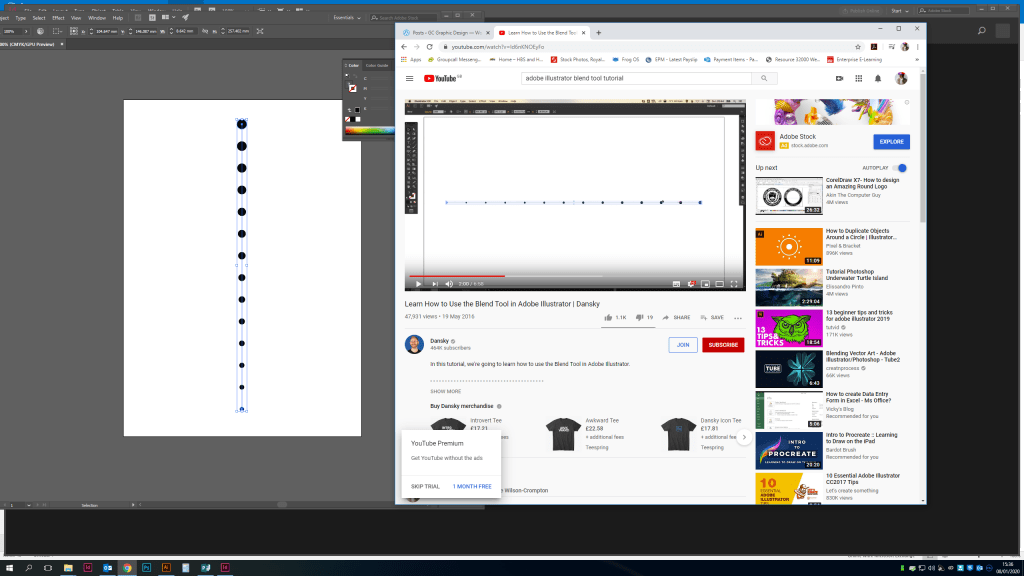Toggle the Autoplay switch
Image resolution: width=1024 pixels, height=576 pixels.
coord(901,168)
